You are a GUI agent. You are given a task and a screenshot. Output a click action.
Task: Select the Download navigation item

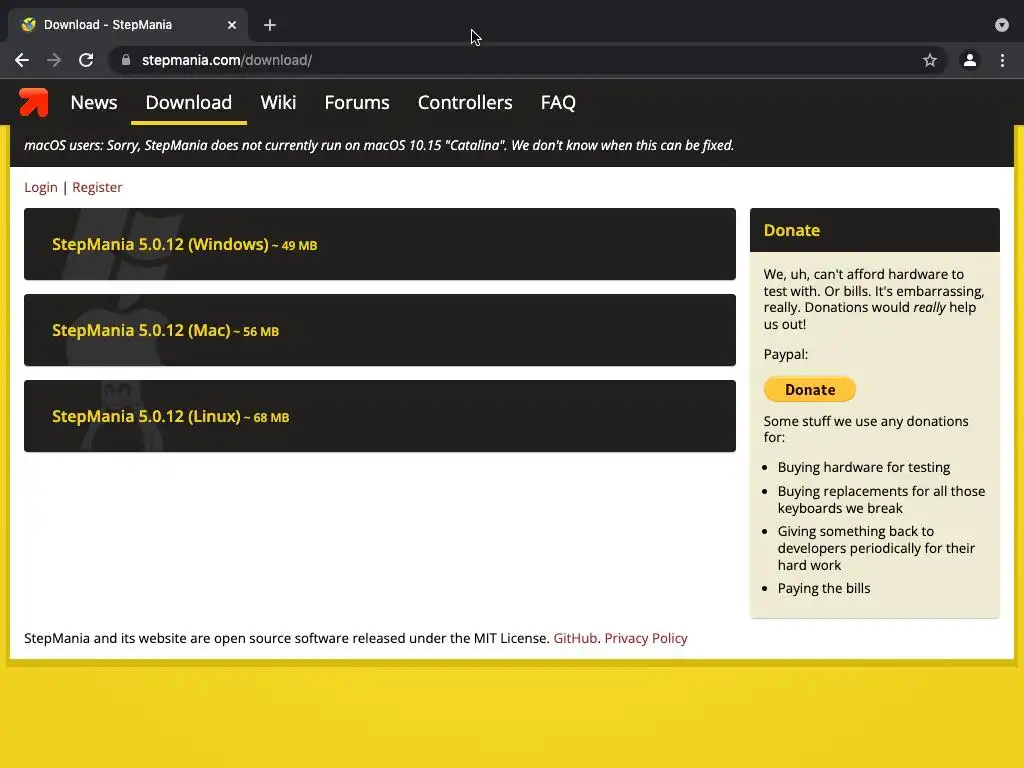[189, 103]
